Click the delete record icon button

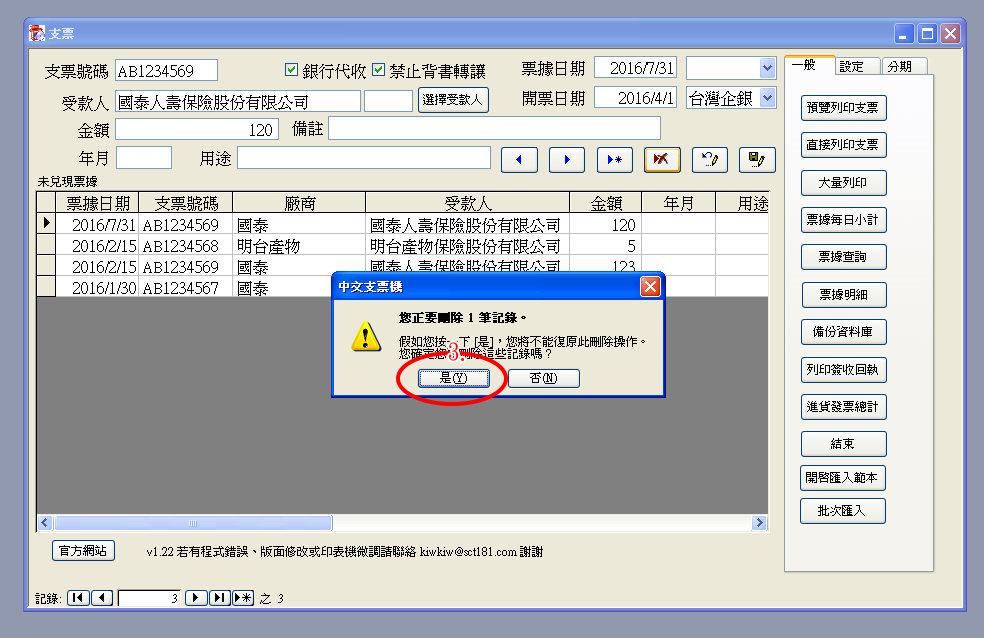click(x=662, y=160)
